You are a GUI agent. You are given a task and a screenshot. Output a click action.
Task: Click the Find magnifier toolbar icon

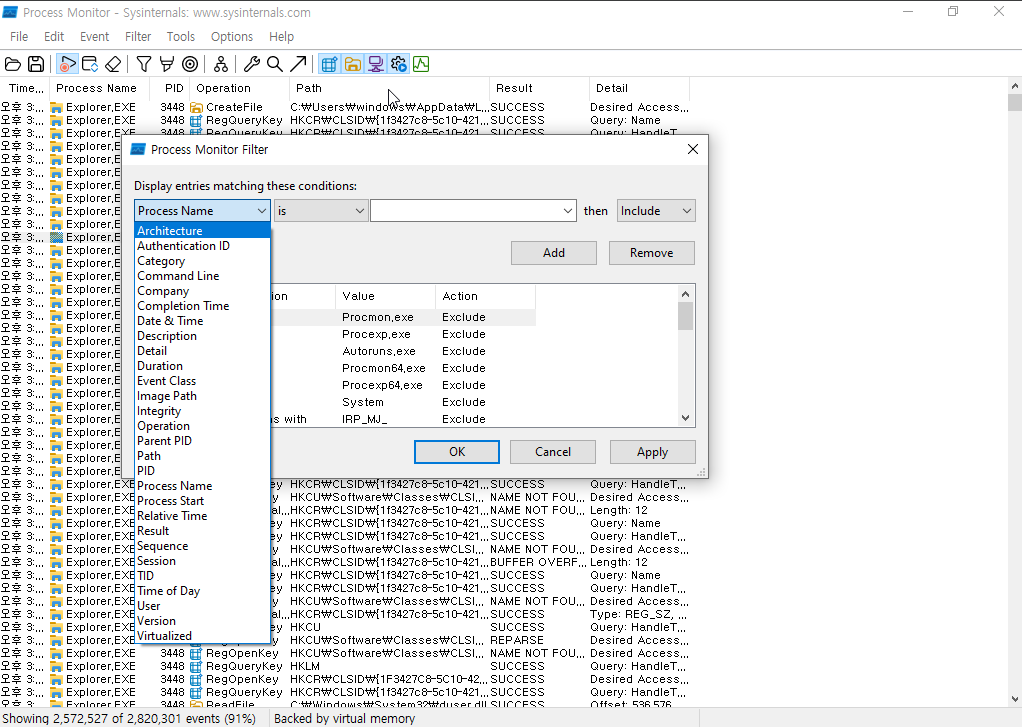[x=275, y=64]
